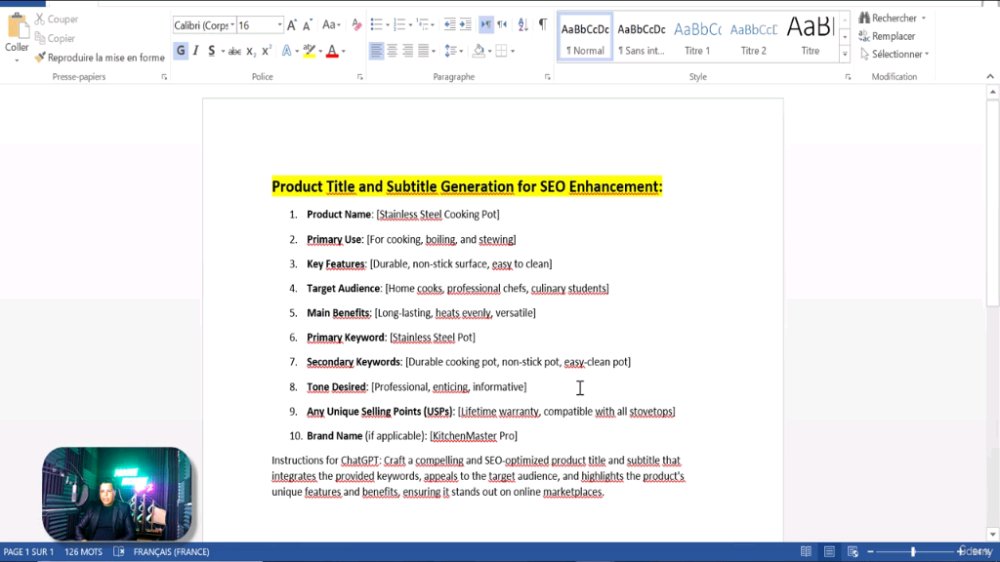Image resolution: width=1000 pixels, height=562 pixels.
Task: Apply text effects with the outlined A icon
Action: (286, 51)
